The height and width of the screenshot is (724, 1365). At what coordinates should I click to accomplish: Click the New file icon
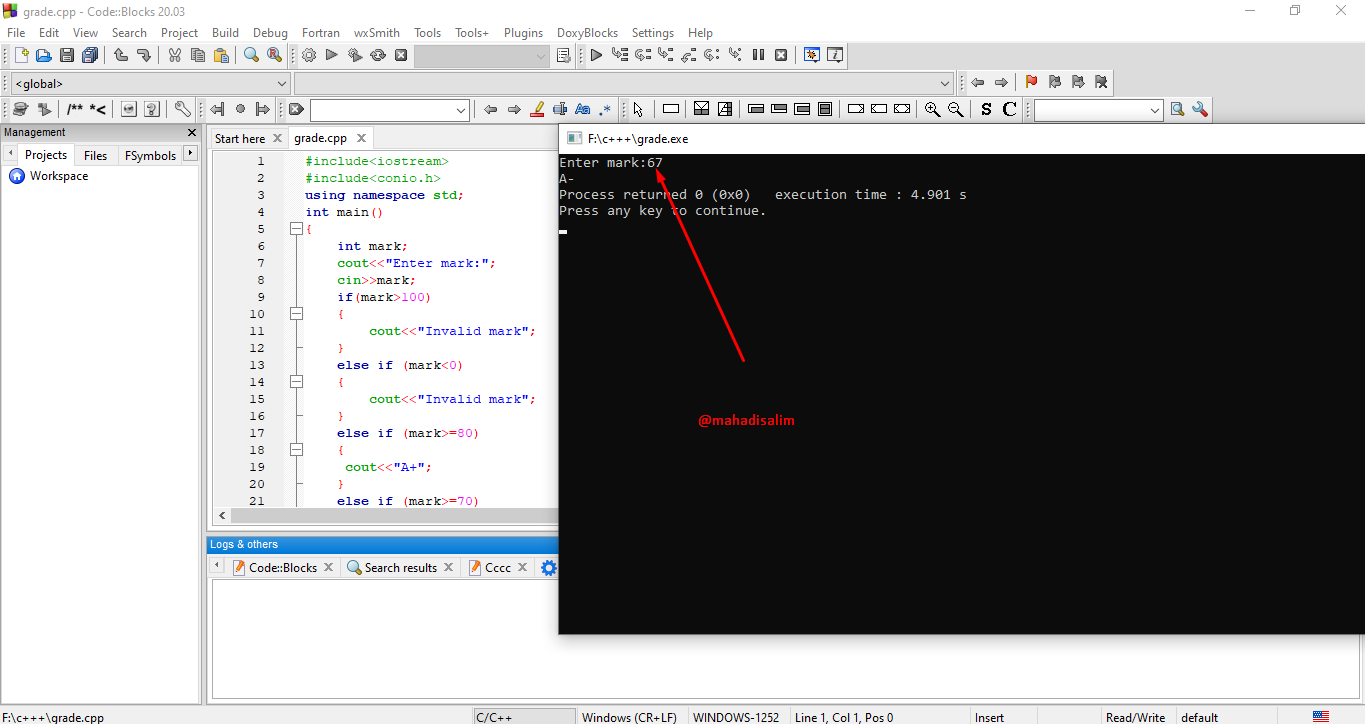pos(20,56)
